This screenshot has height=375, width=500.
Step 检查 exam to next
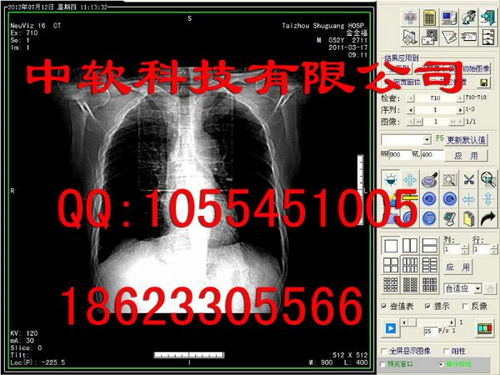460,98
